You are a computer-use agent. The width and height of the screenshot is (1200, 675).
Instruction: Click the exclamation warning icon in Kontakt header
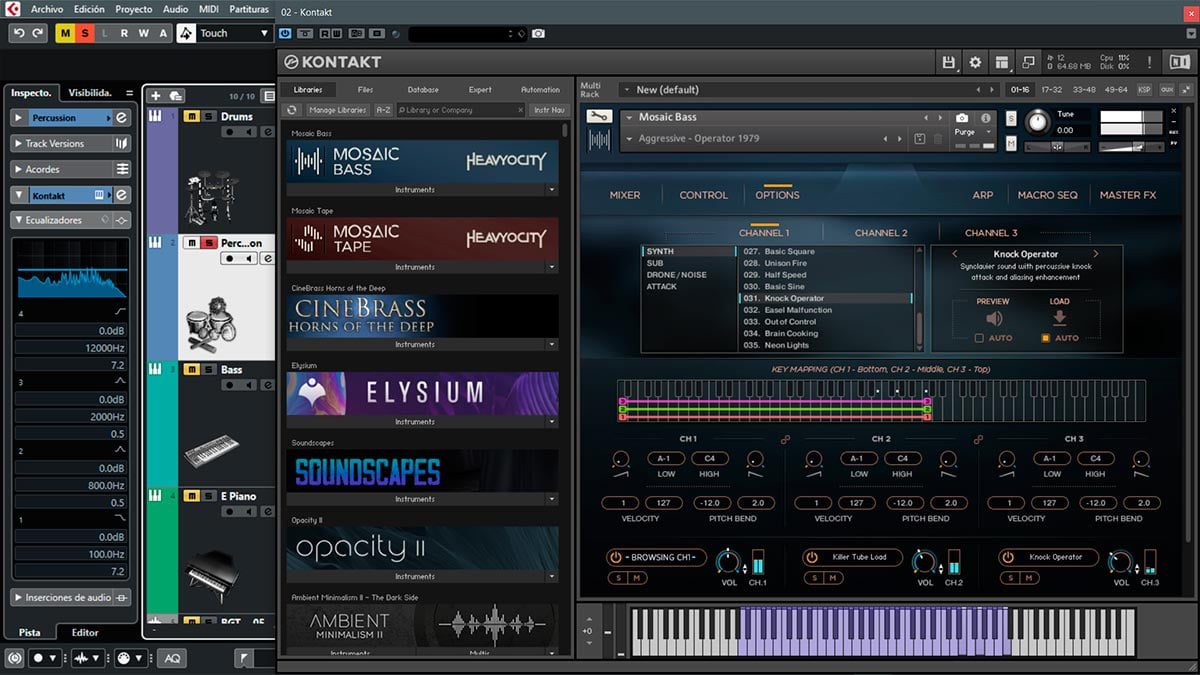pos(1150,62)
